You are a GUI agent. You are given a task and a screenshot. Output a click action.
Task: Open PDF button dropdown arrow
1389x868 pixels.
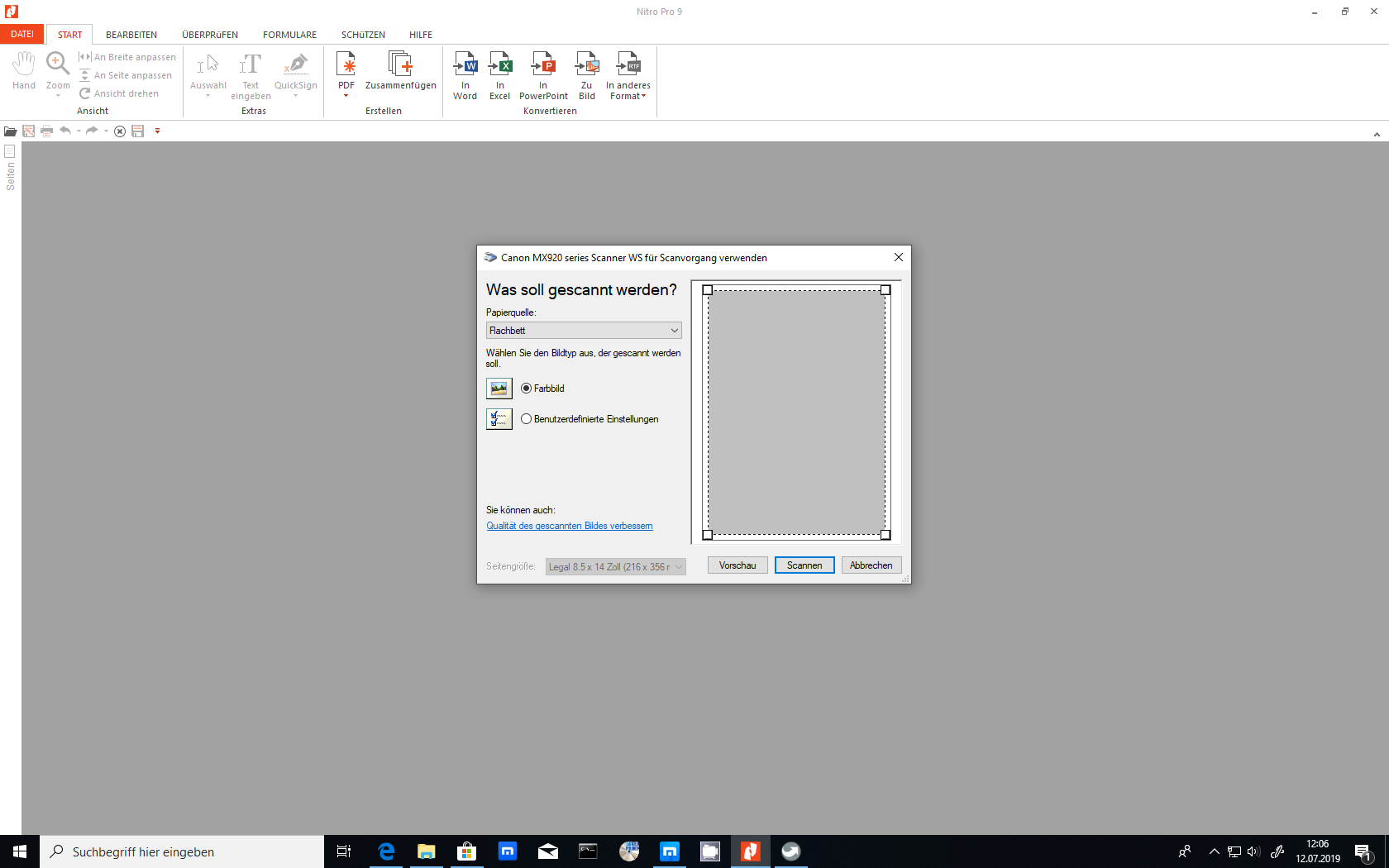coord(346,96)
